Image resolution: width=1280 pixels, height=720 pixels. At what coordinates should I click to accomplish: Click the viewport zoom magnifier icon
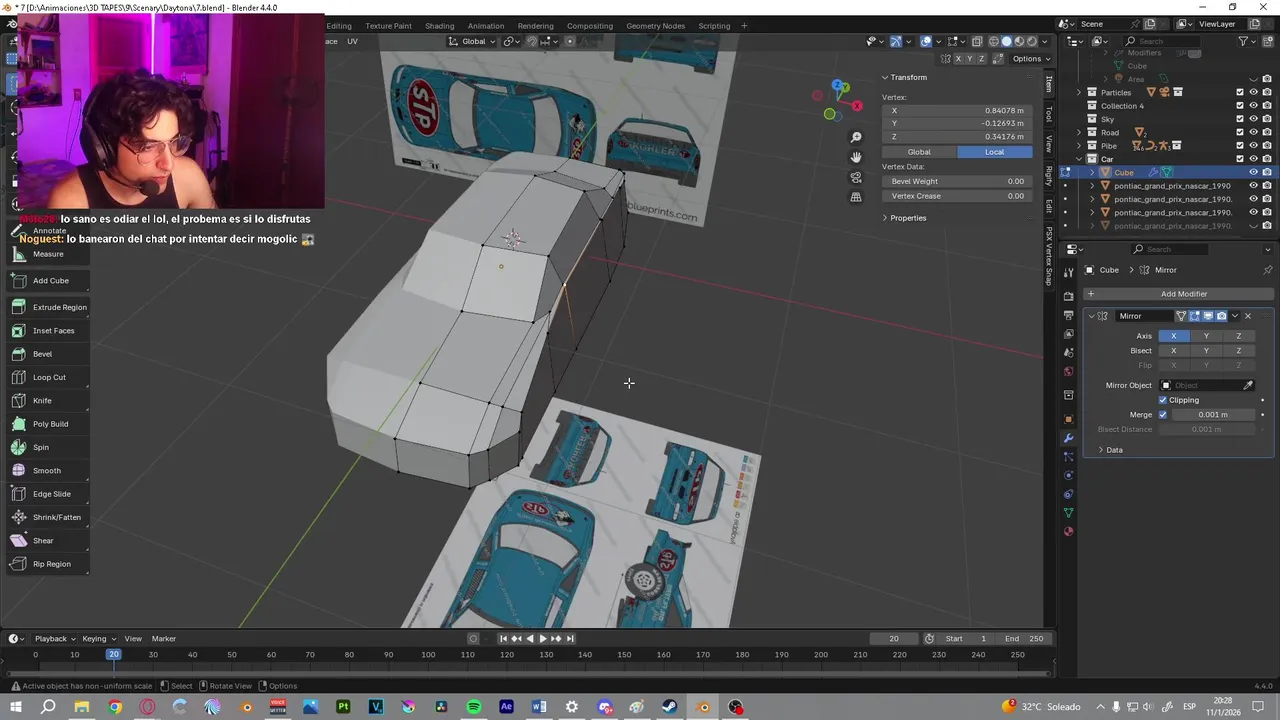(x=856, y=137)
